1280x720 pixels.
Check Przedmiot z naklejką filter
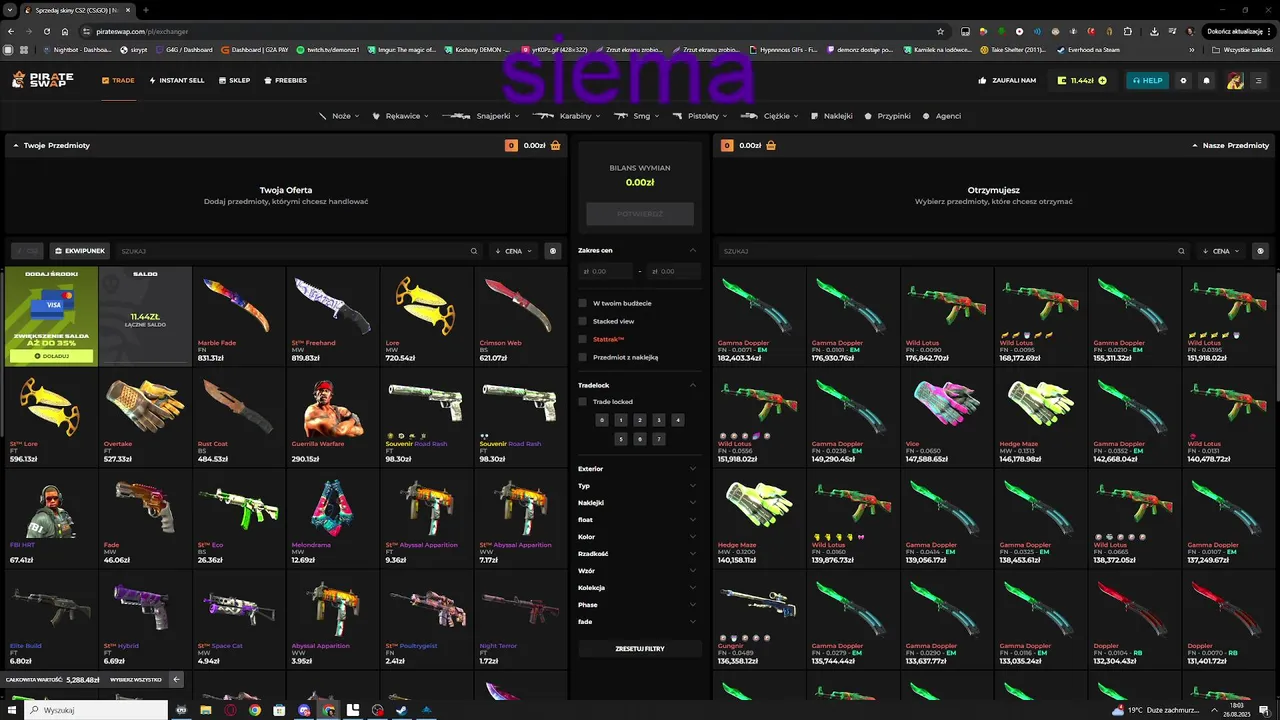(x=583, y=357)
